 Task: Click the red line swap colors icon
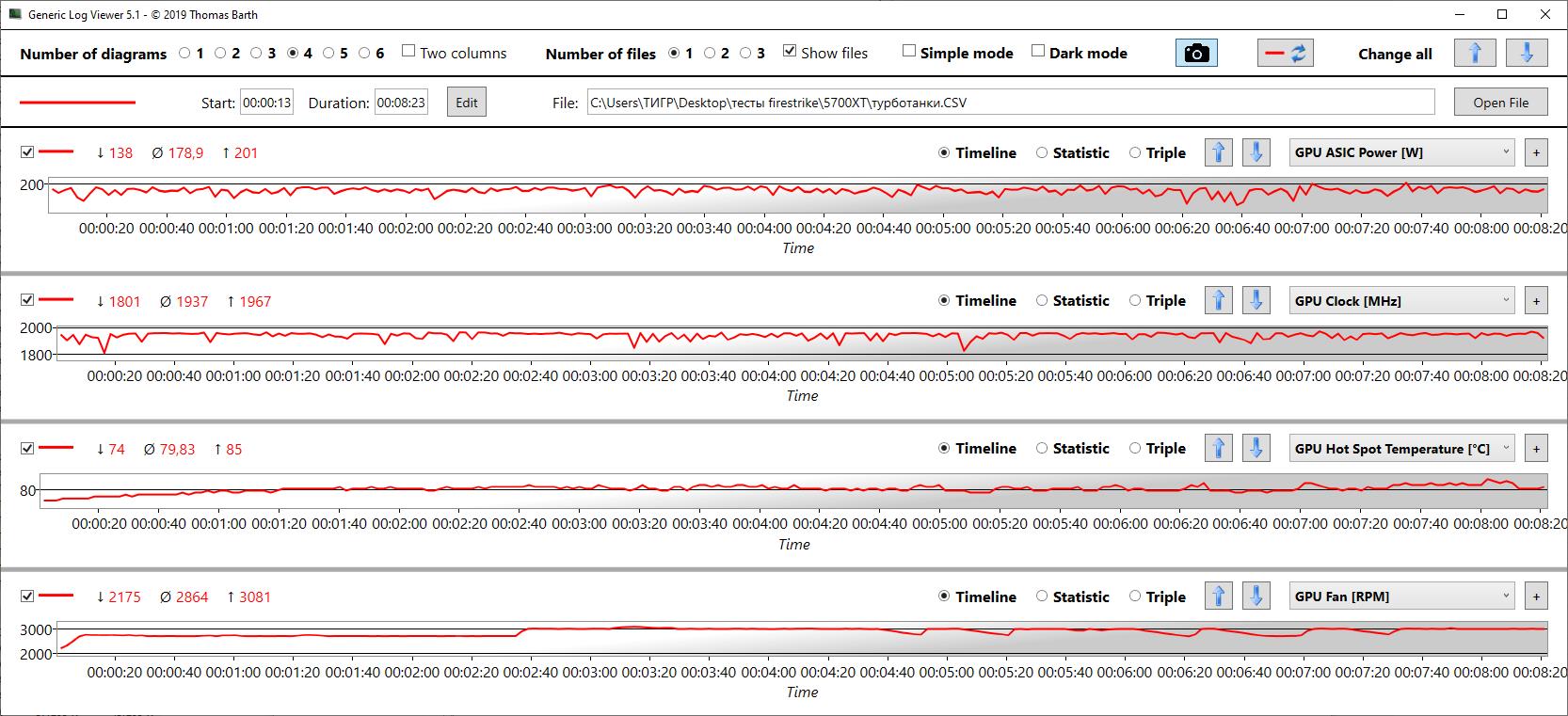point(1286,54)
